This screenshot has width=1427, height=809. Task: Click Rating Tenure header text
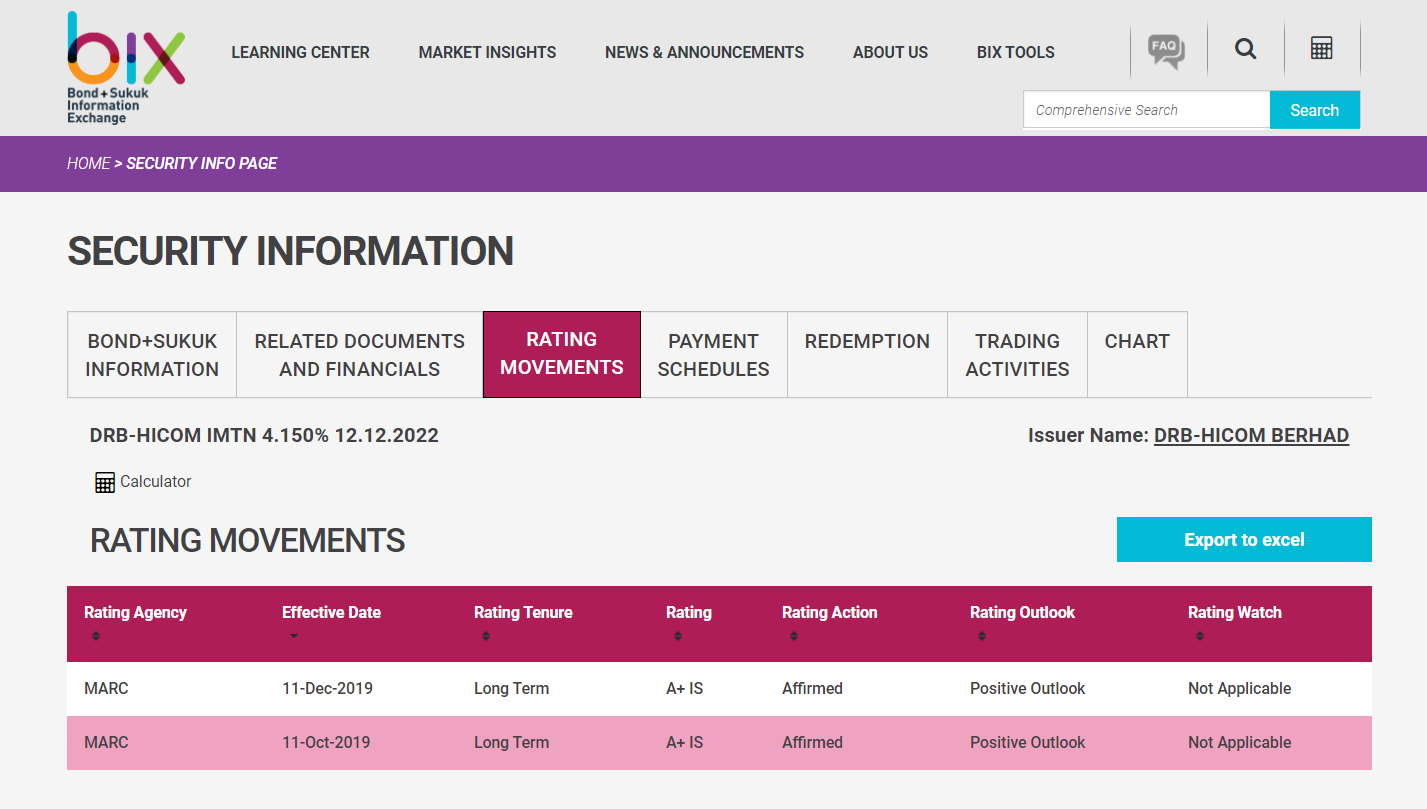[x=523, y=612]
